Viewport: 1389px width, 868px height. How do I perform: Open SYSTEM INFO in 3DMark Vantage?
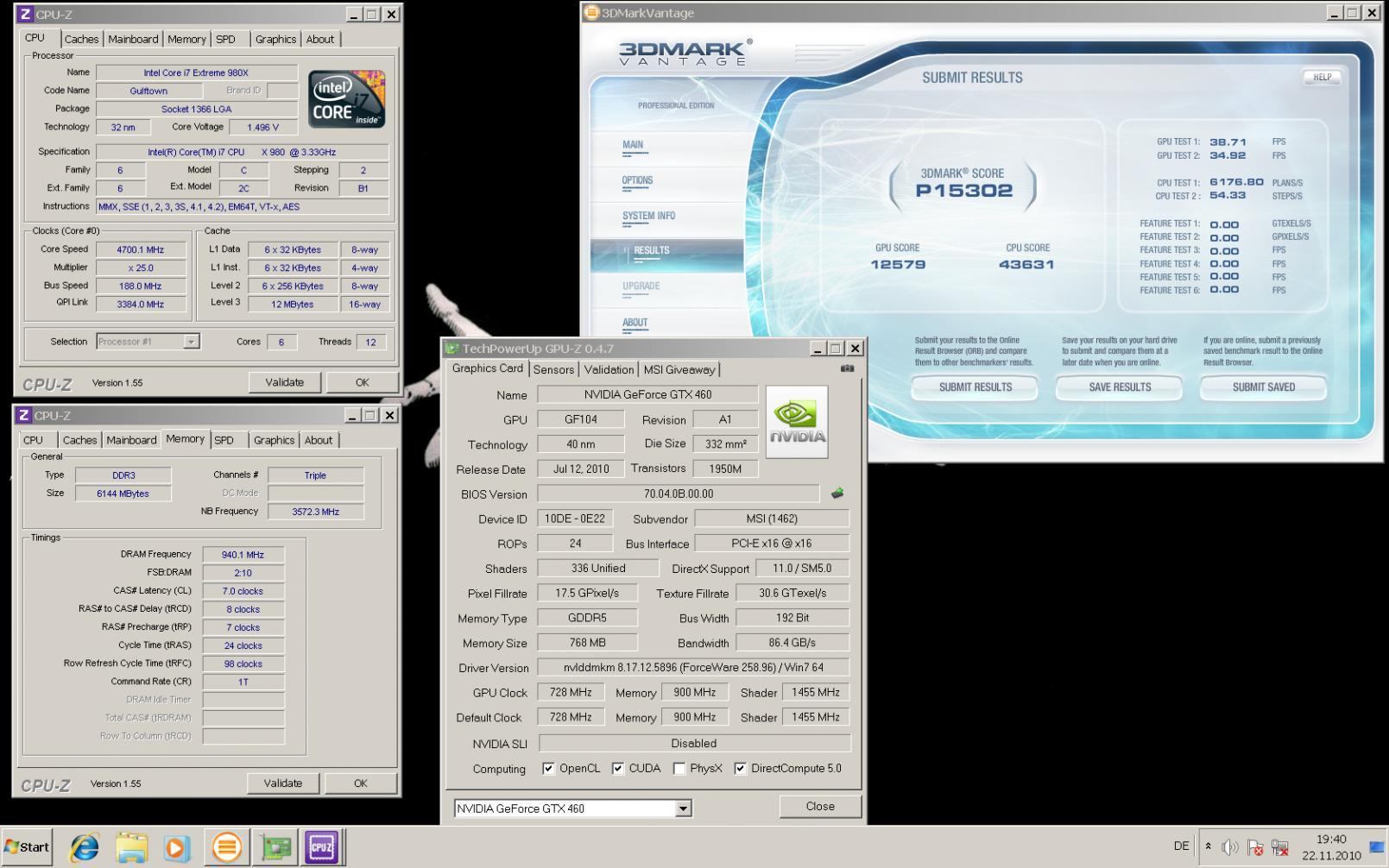pyautogui.click(x=648, y=216)
